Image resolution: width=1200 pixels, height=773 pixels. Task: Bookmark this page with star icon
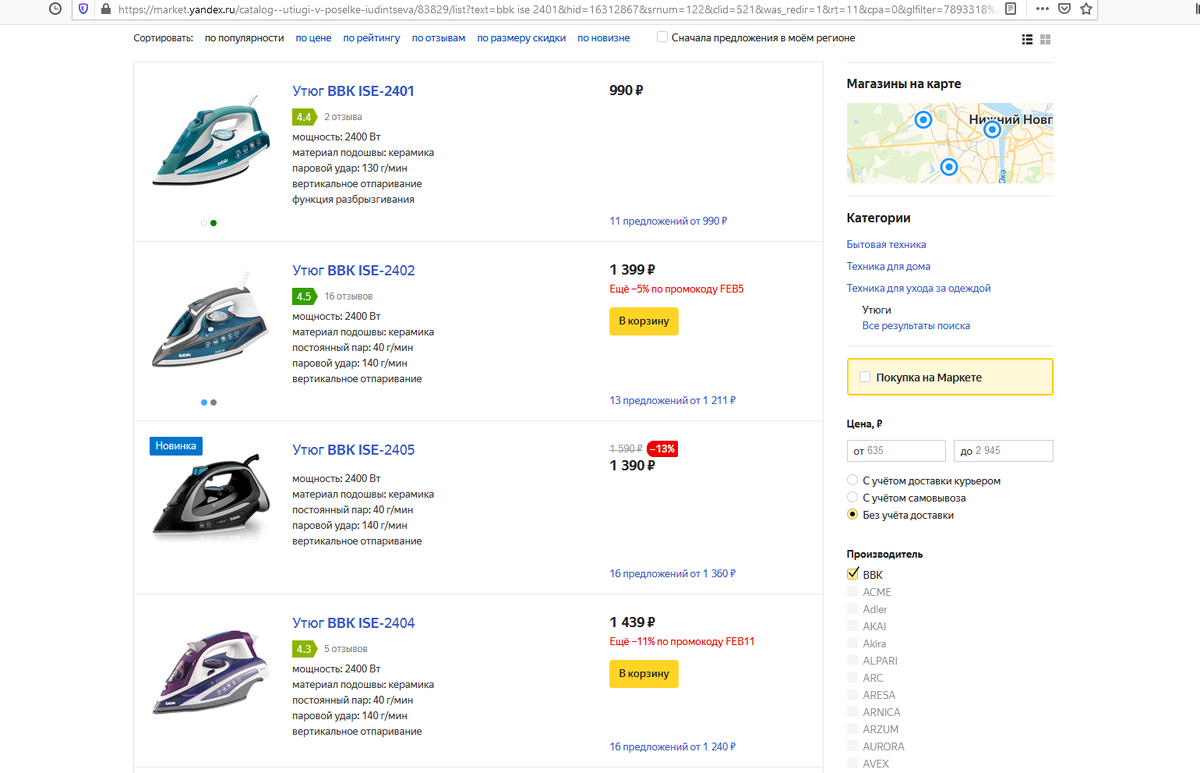pyautogui.click(x=1087, y=9)
